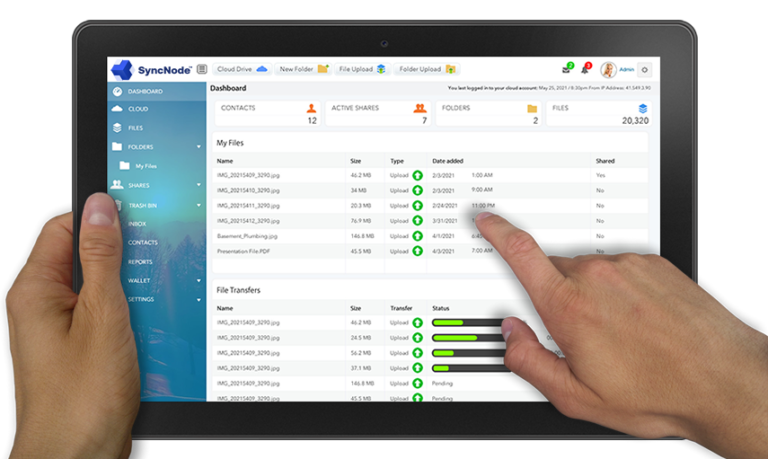Click upload icon of 24.5 MB file transfer
This screenshot has width=768, height=459.
[x=417, y=338]
